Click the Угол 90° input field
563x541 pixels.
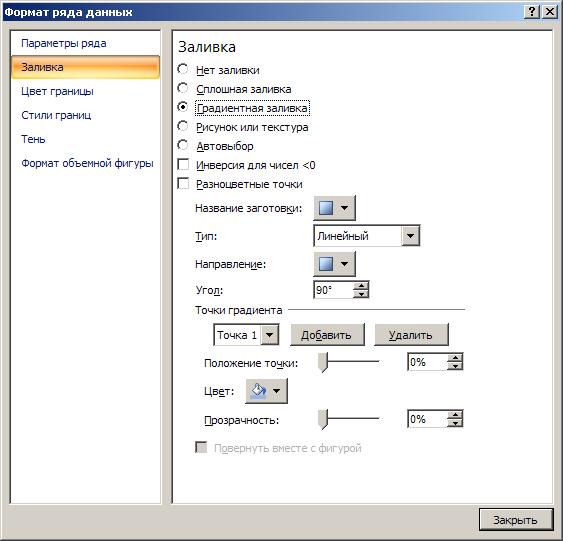334,290
